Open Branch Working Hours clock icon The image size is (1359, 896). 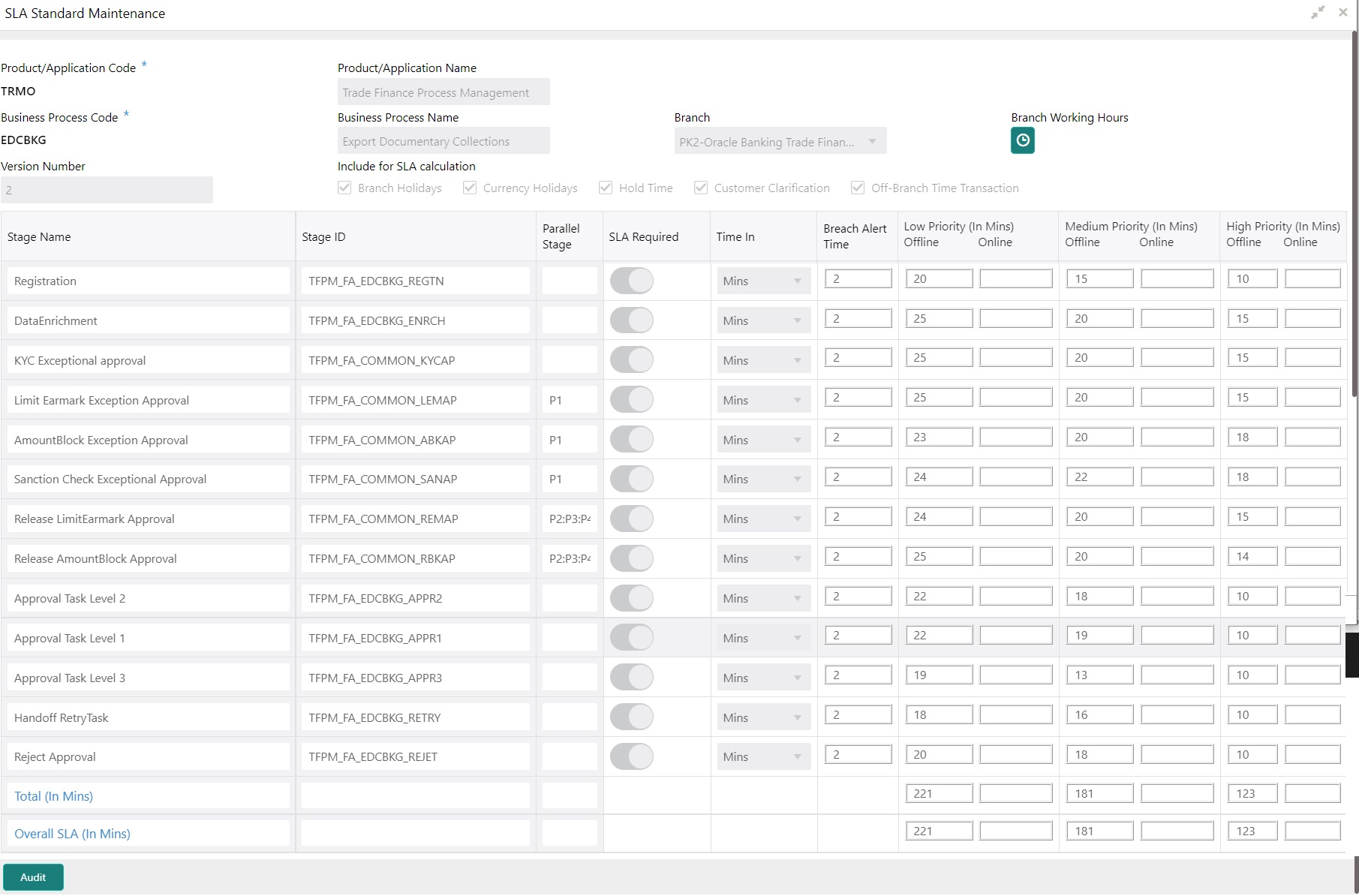pyautogui.click(x=1022, y=140)
